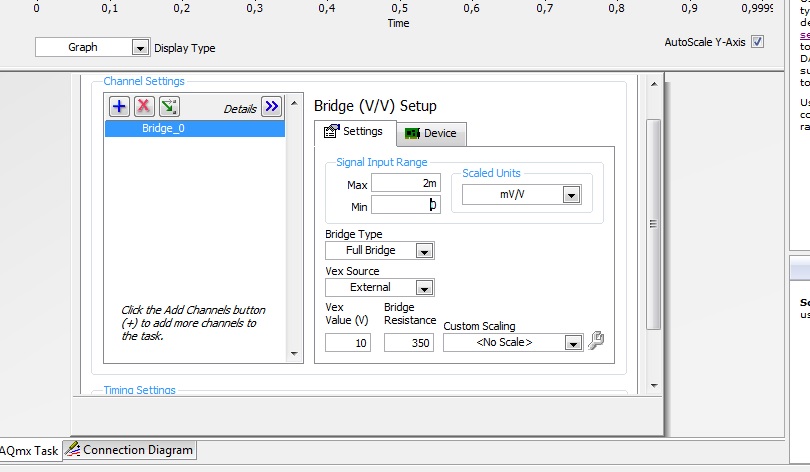Select the DAQmx Task tab

30,450
